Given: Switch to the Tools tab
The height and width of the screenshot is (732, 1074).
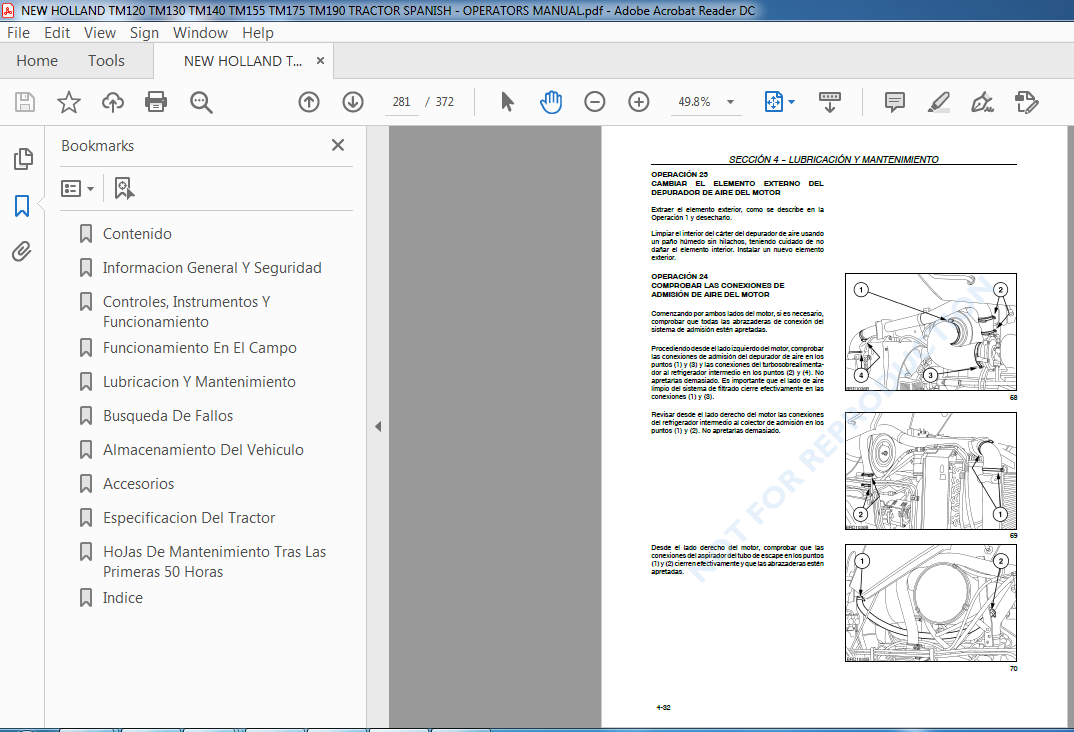Looking at the screenshot, I should point(106,61).
